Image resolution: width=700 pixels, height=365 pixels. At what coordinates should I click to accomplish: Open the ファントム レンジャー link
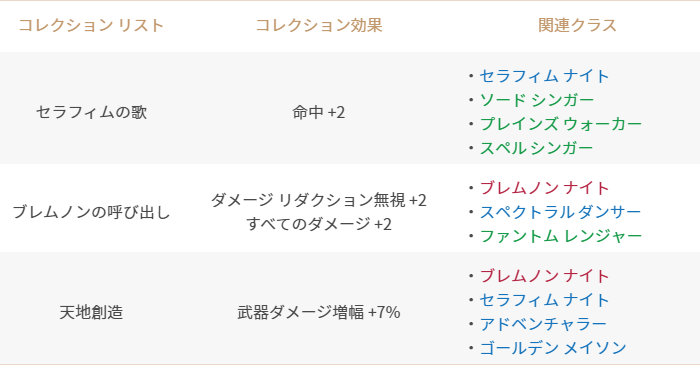click(561, 236)
